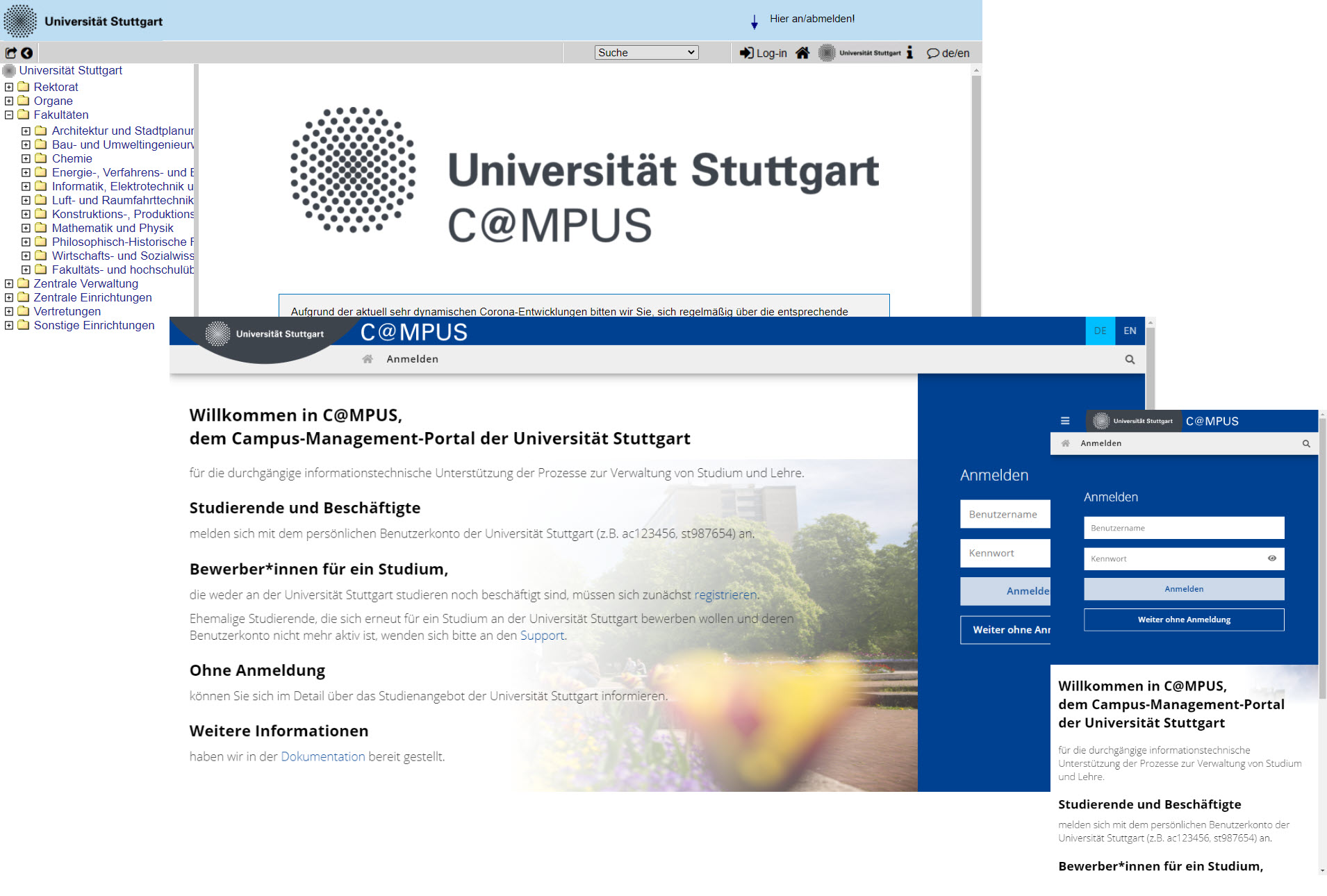Click the home icon beside Anmelden in desktop view
The image size is (1327, 896).
click(x=368, y=359)
